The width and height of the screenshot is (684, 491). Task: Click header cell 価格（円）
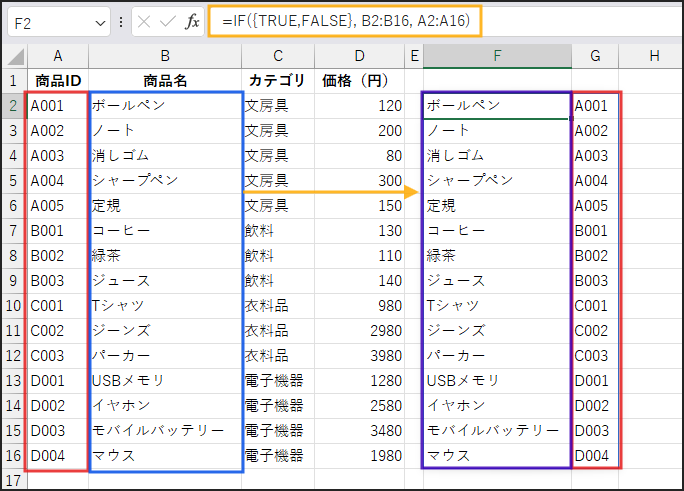359,81
